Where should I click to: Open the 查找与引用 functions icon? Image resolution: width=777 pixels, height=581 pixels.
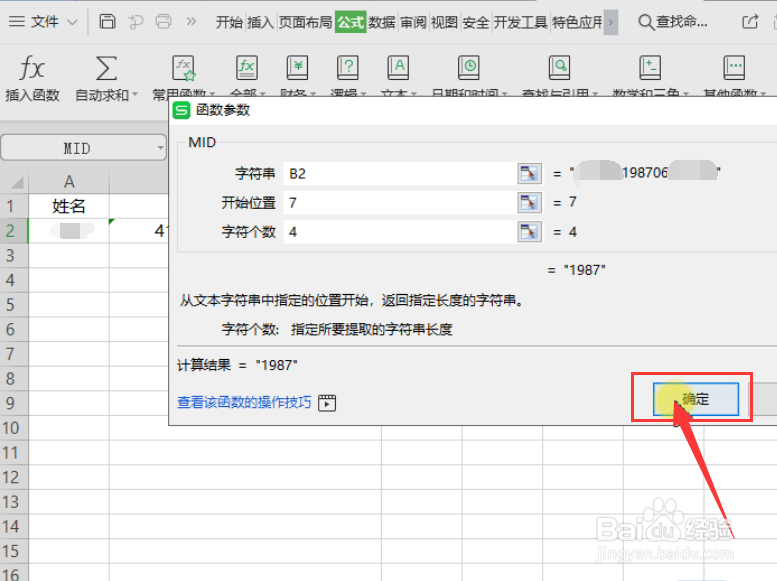pos(559,67)
